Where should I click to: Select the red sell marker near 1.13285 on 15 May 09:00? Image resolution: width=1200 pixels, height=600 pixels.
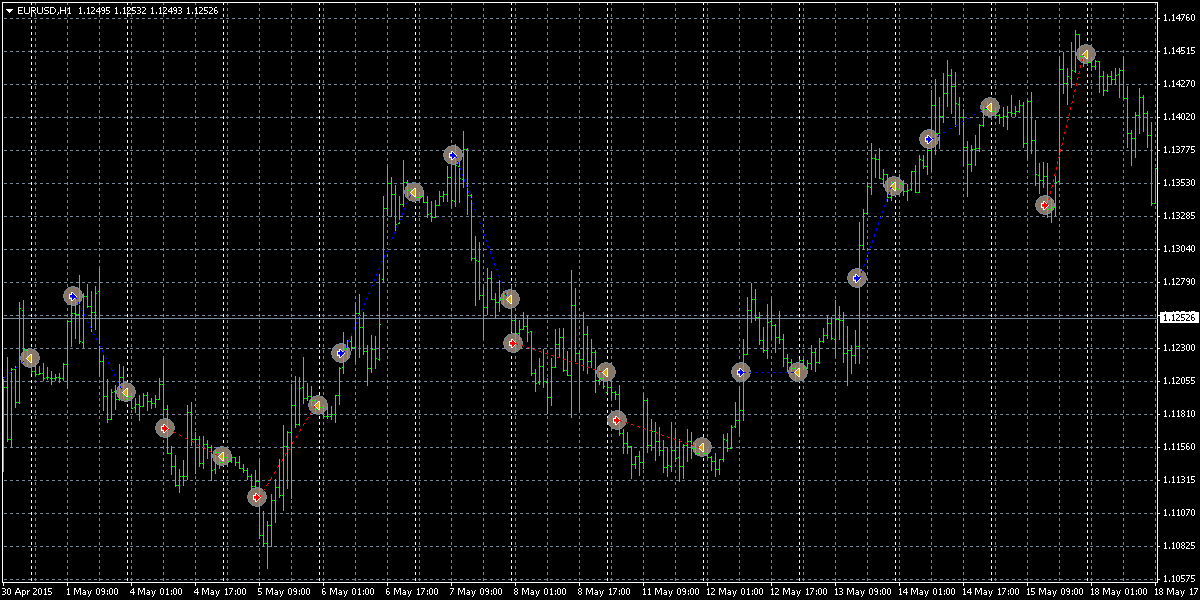point(1045,205)
